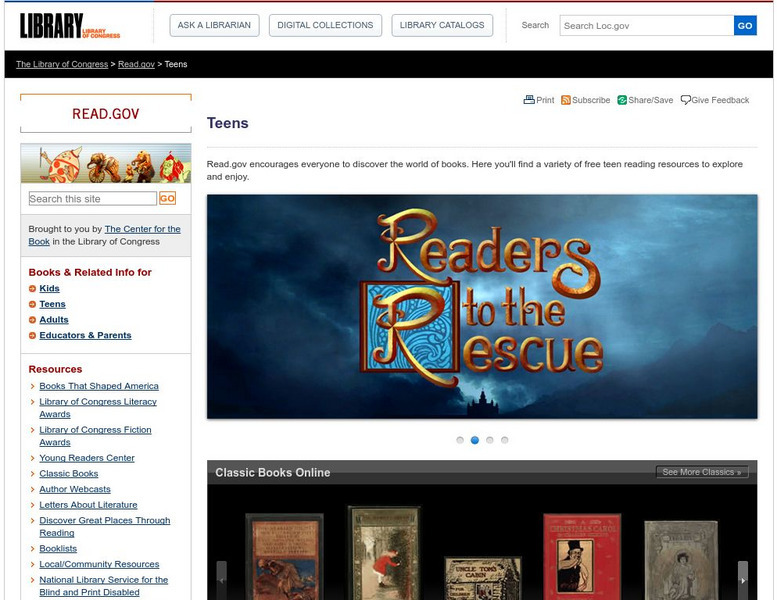This screenshot has width=777, height=600.
Task: Open Books That Shaped America link
Action: pyautogui.click(x=99, y=386)
